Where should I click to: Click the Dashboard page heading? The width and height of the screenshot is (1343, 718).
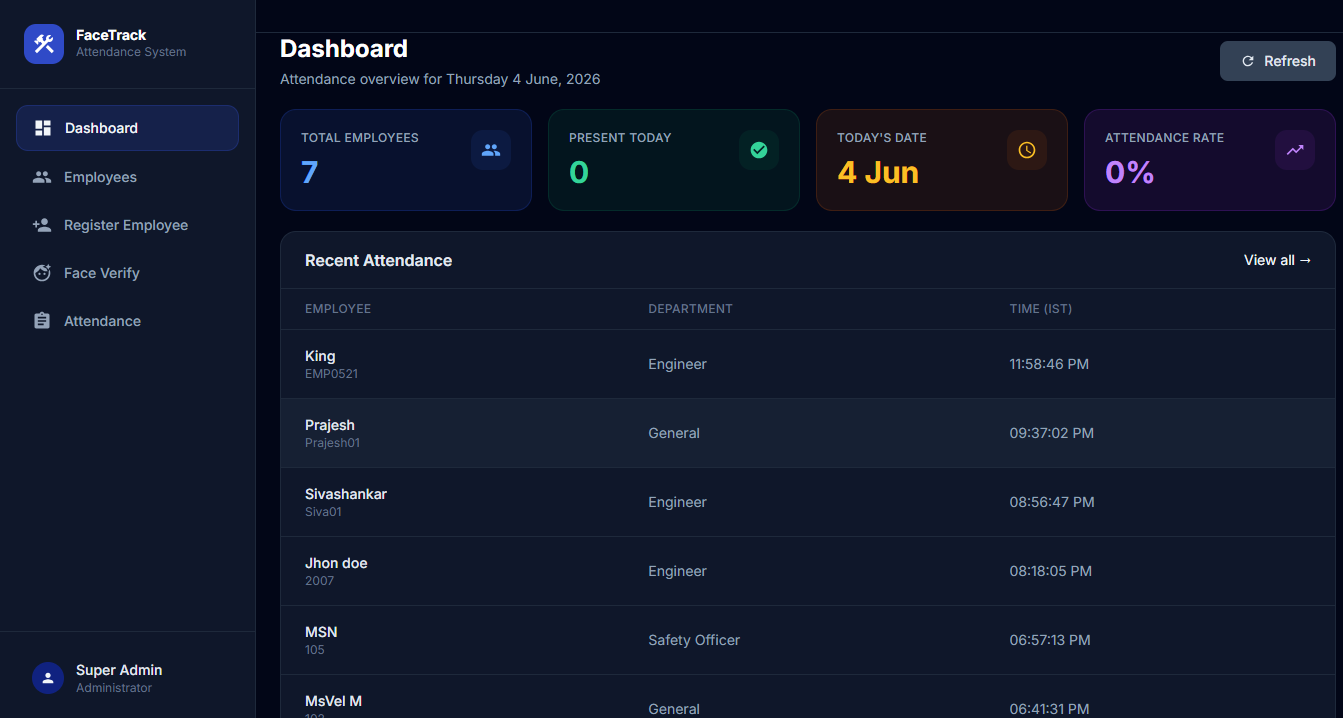(x=344, y=49)
